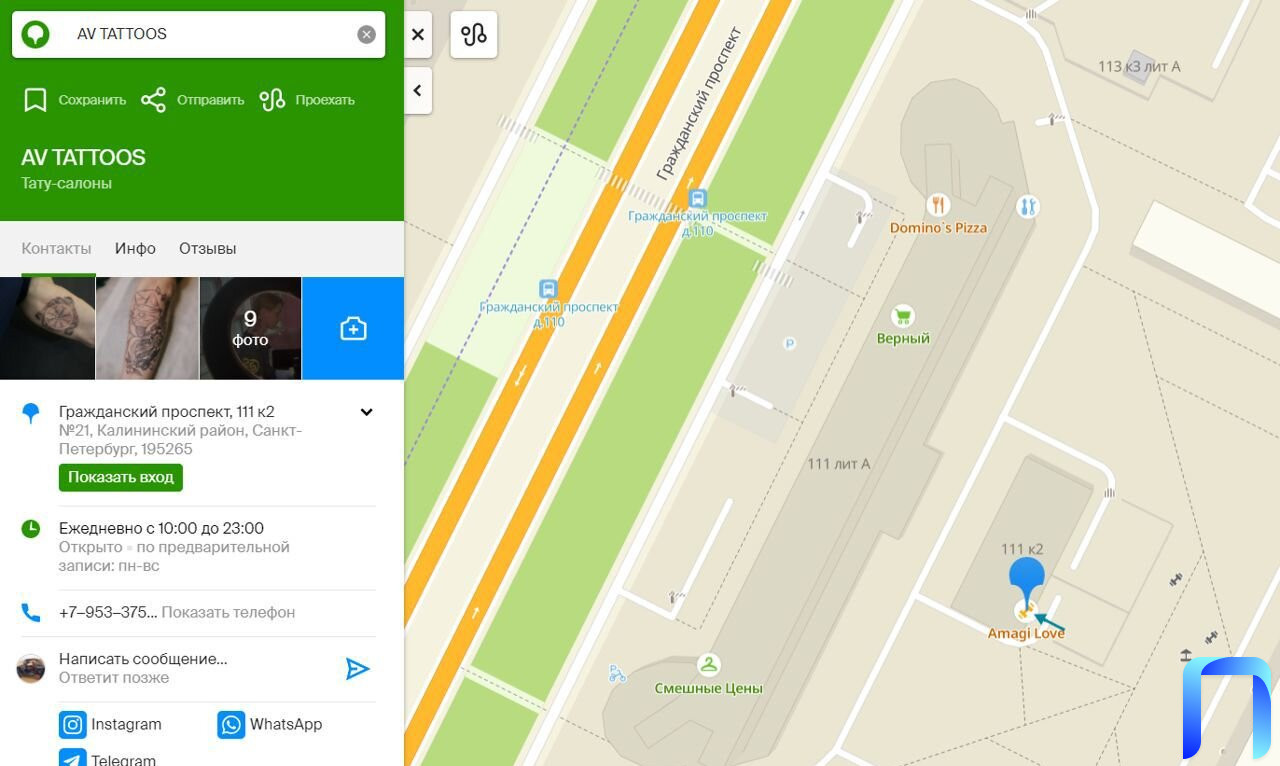Click the Показать телефон link

point(228,612)
